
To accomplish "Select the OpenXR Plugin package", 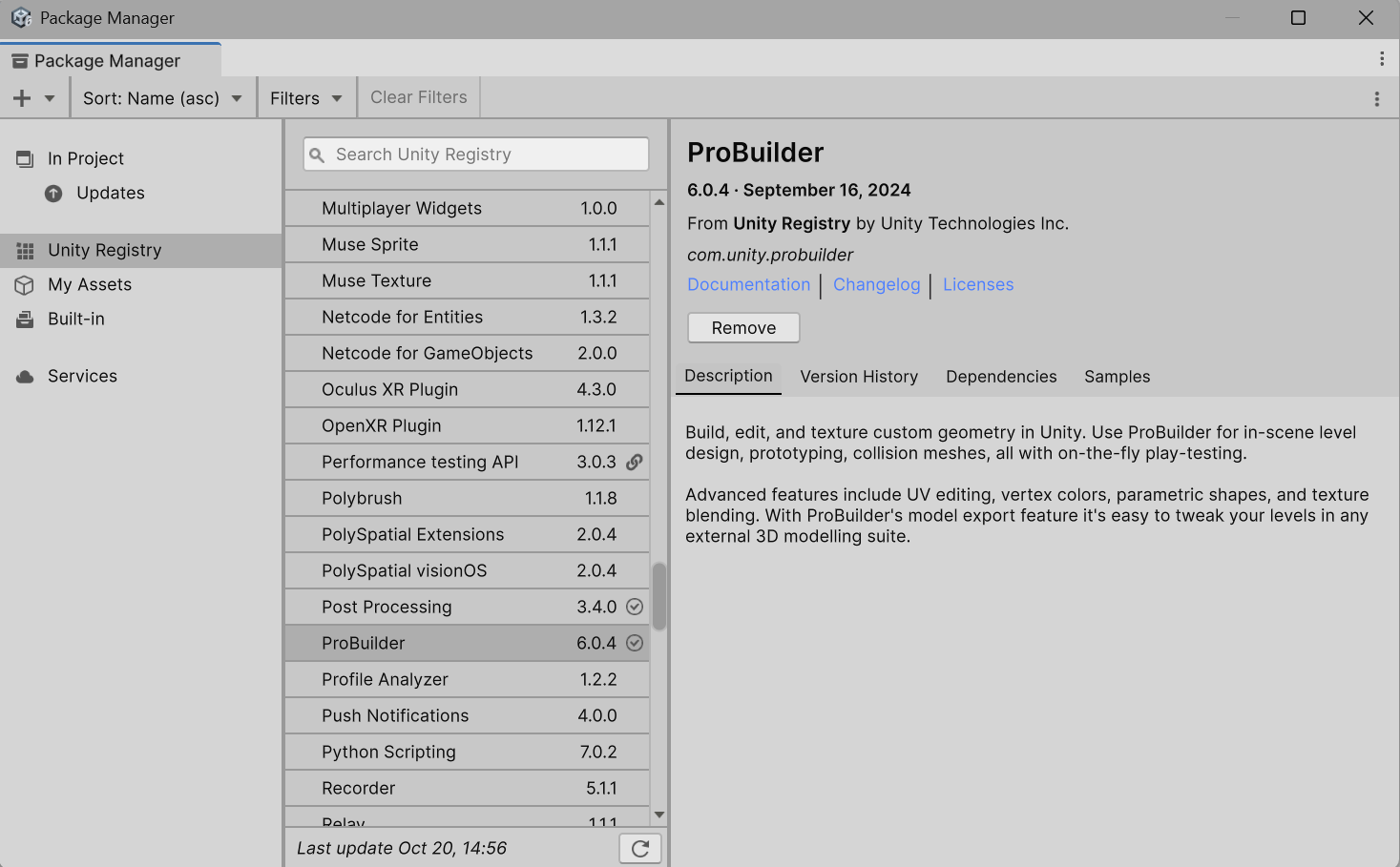I will tap(467, 425).
